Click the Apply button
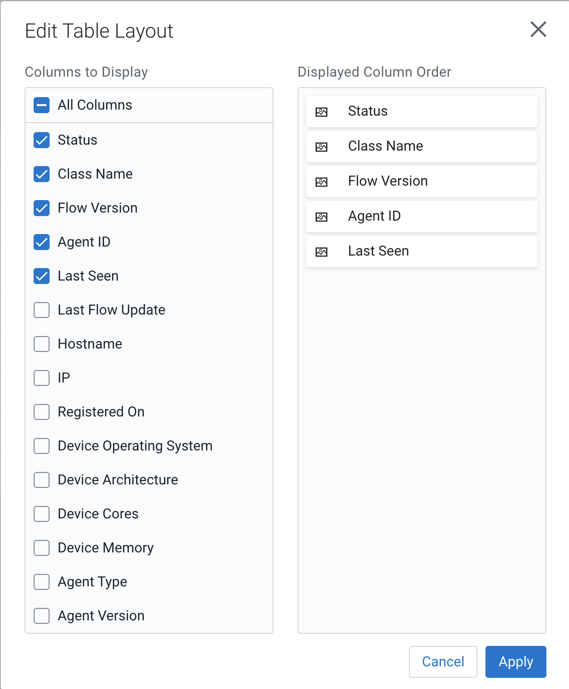The width and height of the screenshot is (569, 689). point(516,662)
